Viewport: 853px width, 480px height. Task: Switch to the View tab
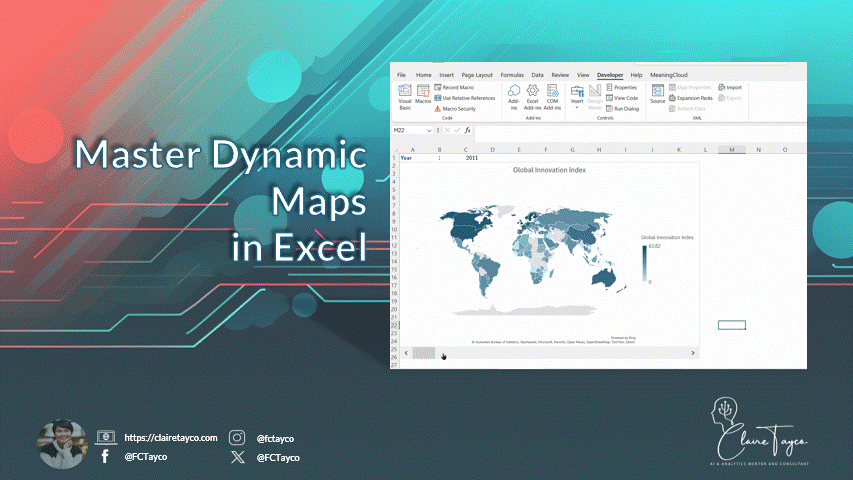click(x=583, y=75)
